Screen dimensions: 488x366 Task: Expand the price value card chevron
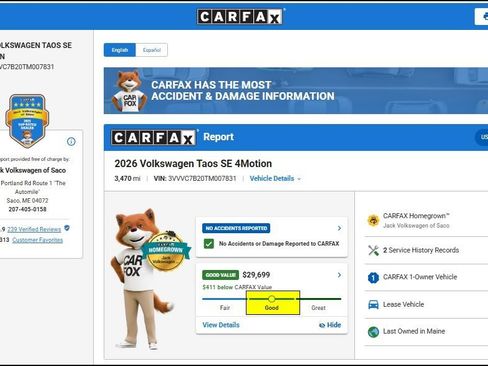[x=339, y=275]
